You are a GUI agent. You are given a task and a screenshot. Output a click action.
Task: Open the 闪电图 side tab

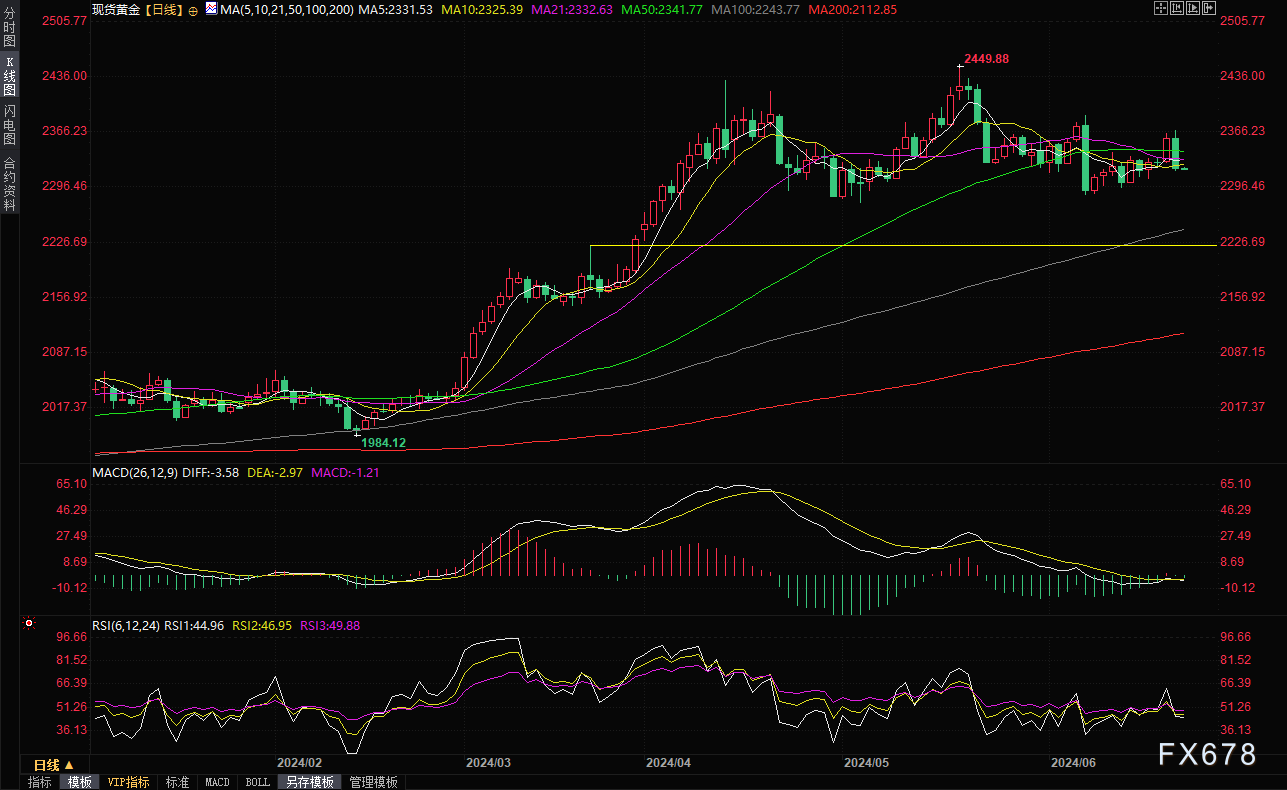click(9, 125)
